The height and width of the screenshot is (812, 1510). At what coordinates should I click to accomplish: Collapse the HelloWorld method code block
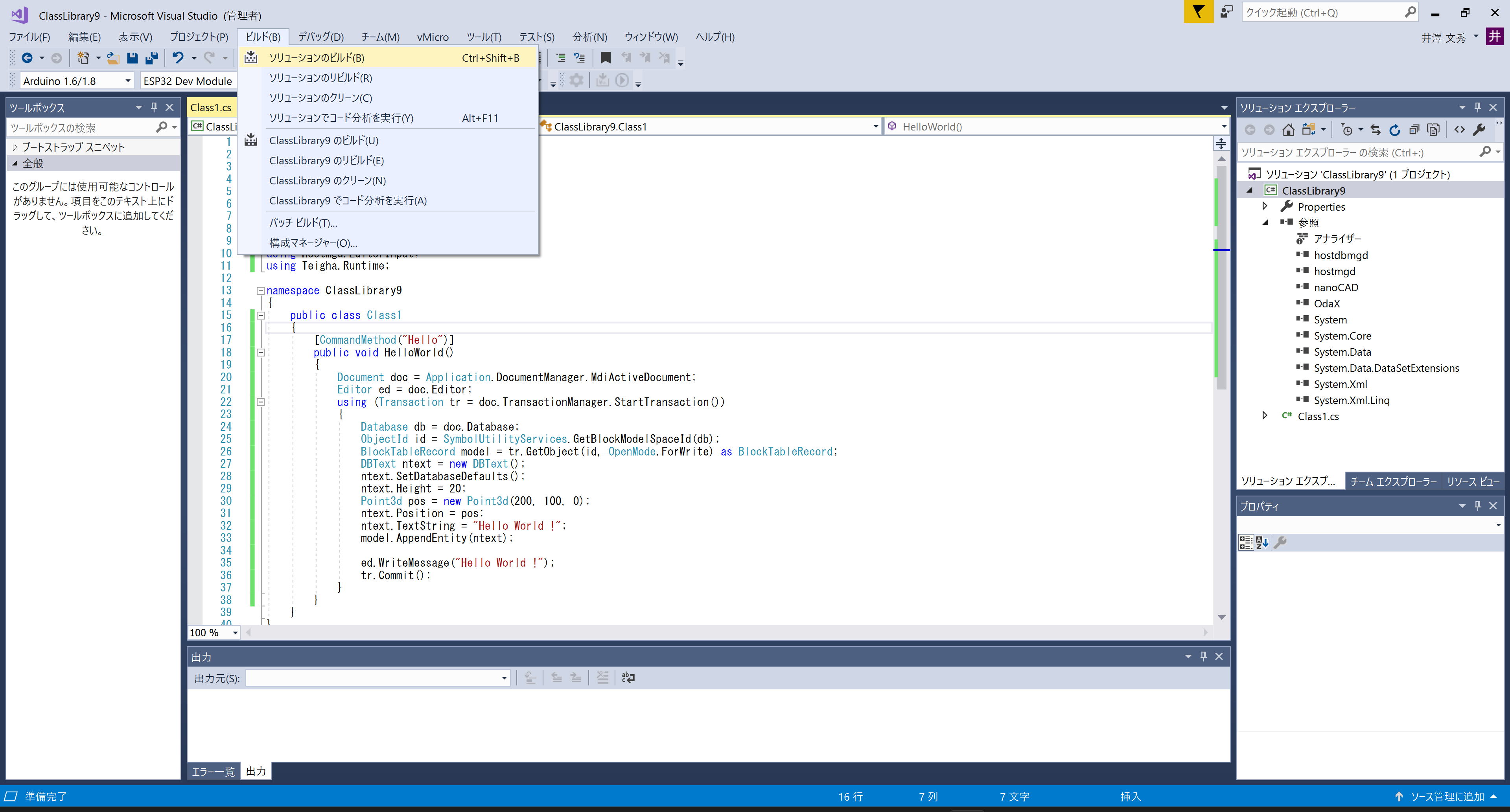pyautogui.click(x=260, y=353)
